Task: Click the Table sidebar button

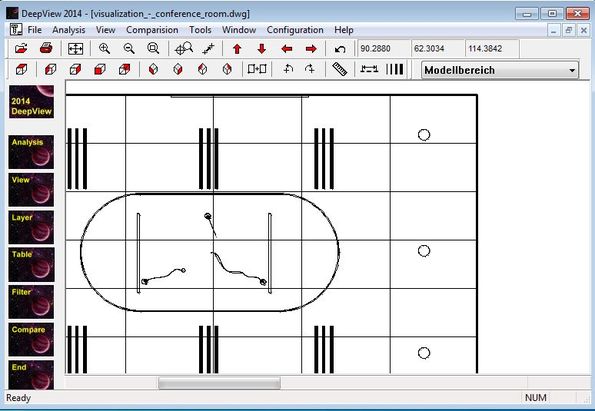Action: point(31,265)
